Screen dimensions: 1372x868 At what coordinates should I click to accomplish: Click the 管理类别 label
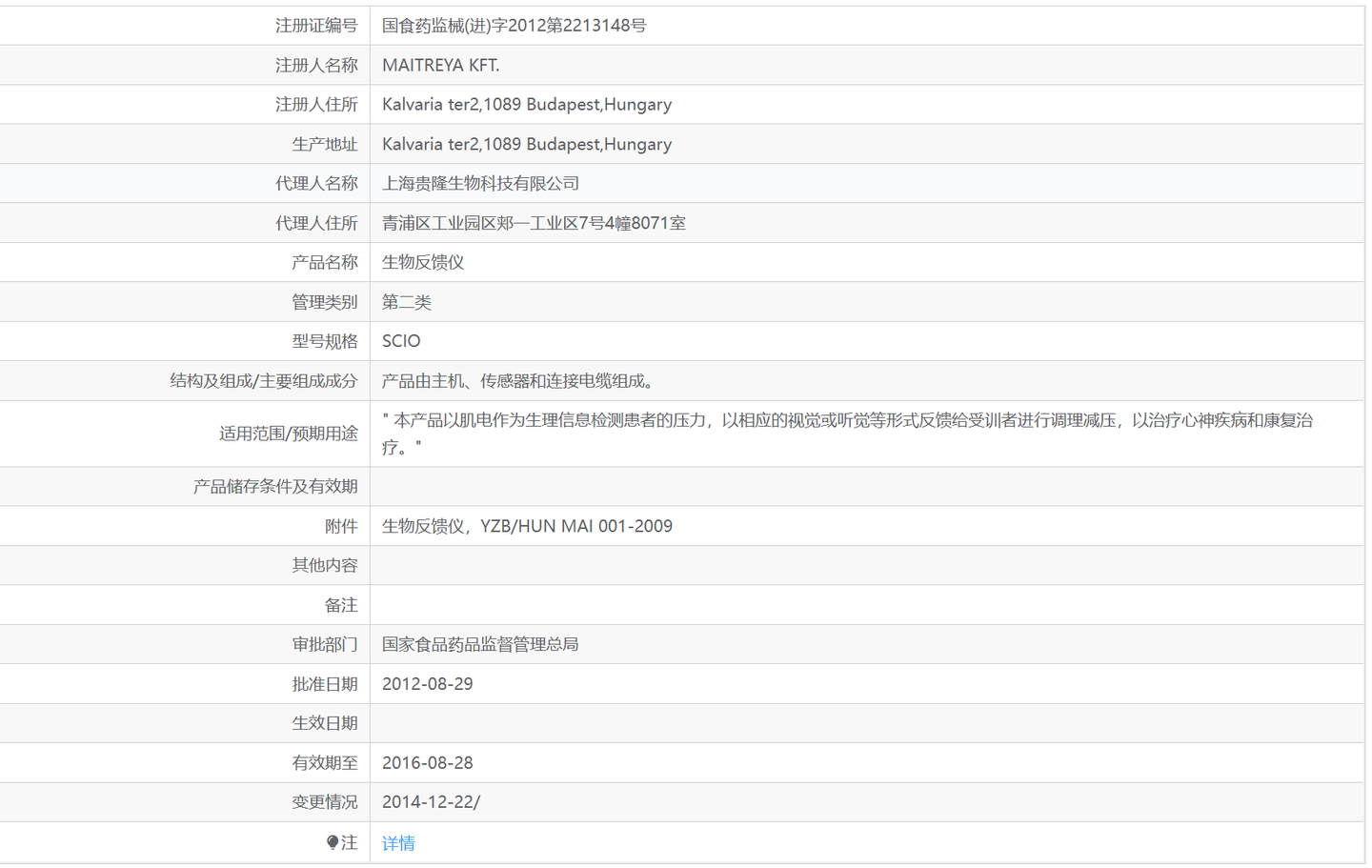tap(325, 303)
